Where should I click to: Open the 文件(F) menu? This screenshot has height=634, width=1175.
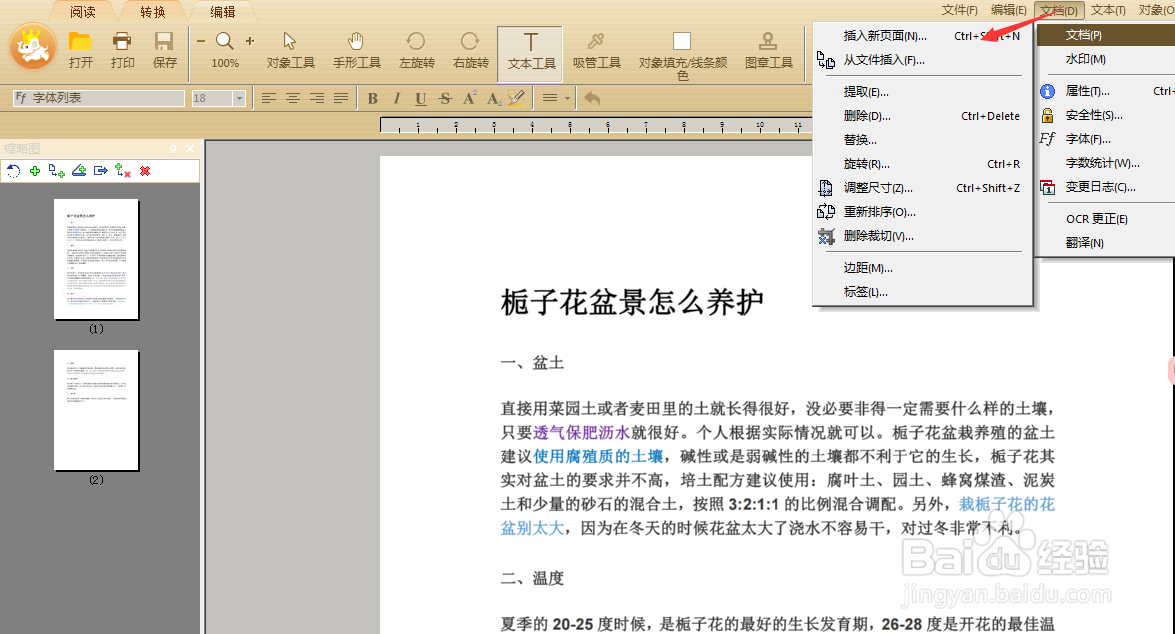click(960, 10)
